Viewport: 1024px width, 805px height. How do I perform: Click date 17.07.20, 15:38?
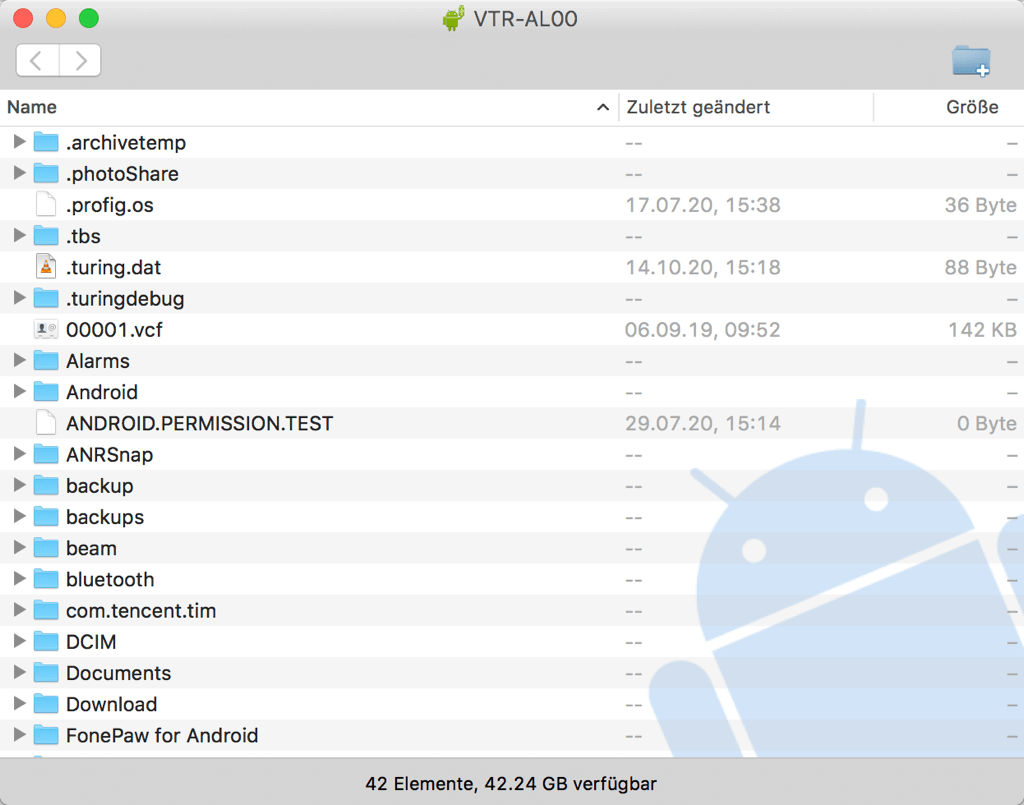coord(703,205)
